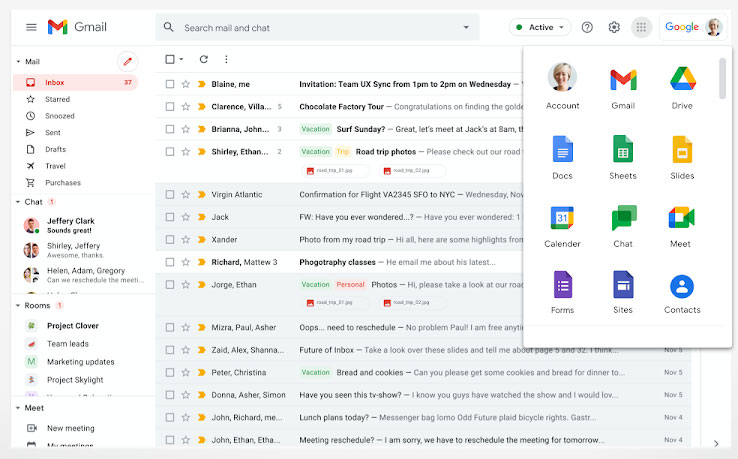Open the Starred mail folder
738x459 pixels.
57,99
